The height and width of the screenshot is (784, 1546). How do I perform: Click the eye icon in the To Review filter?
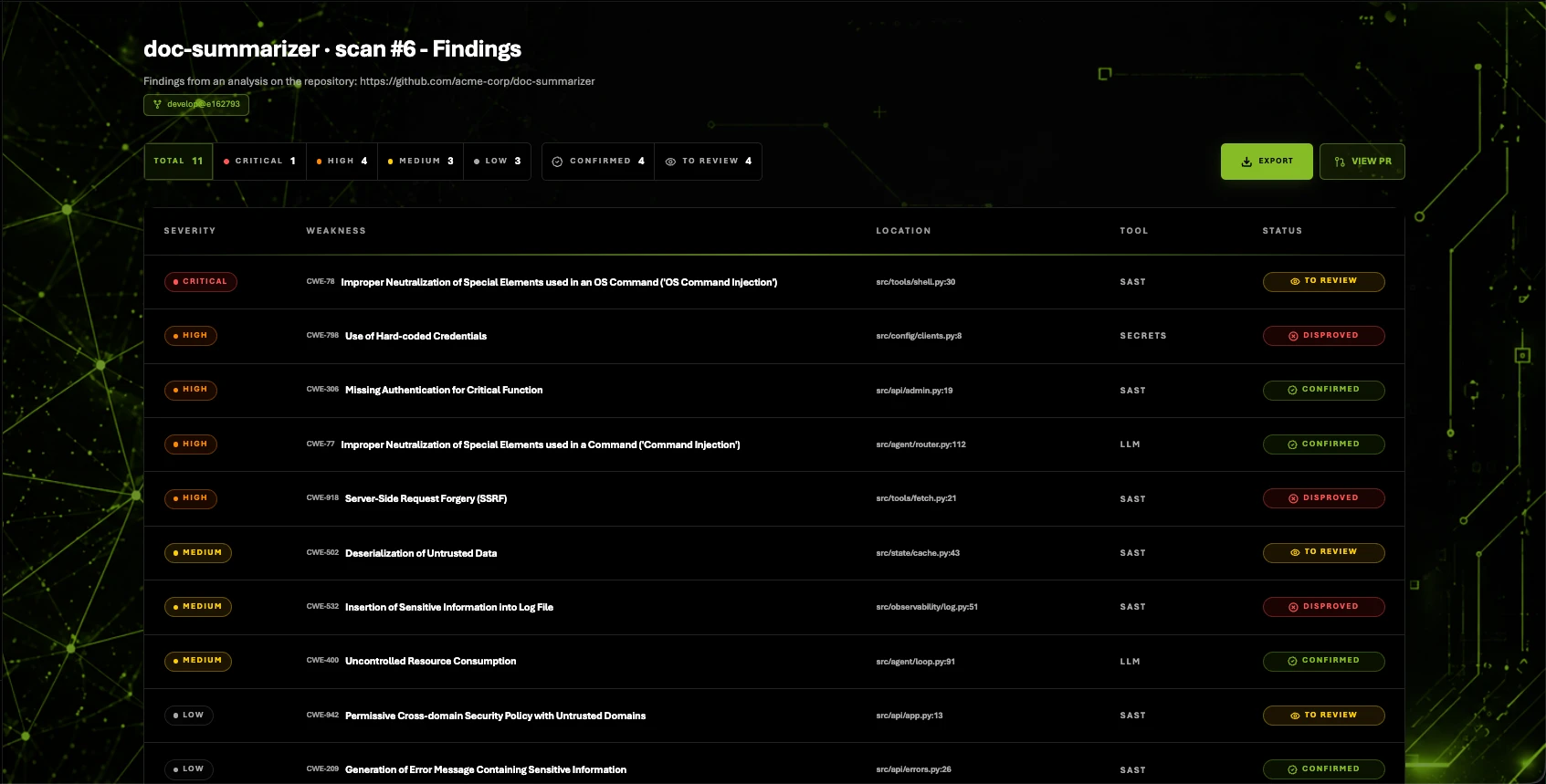tap(670, 162)
